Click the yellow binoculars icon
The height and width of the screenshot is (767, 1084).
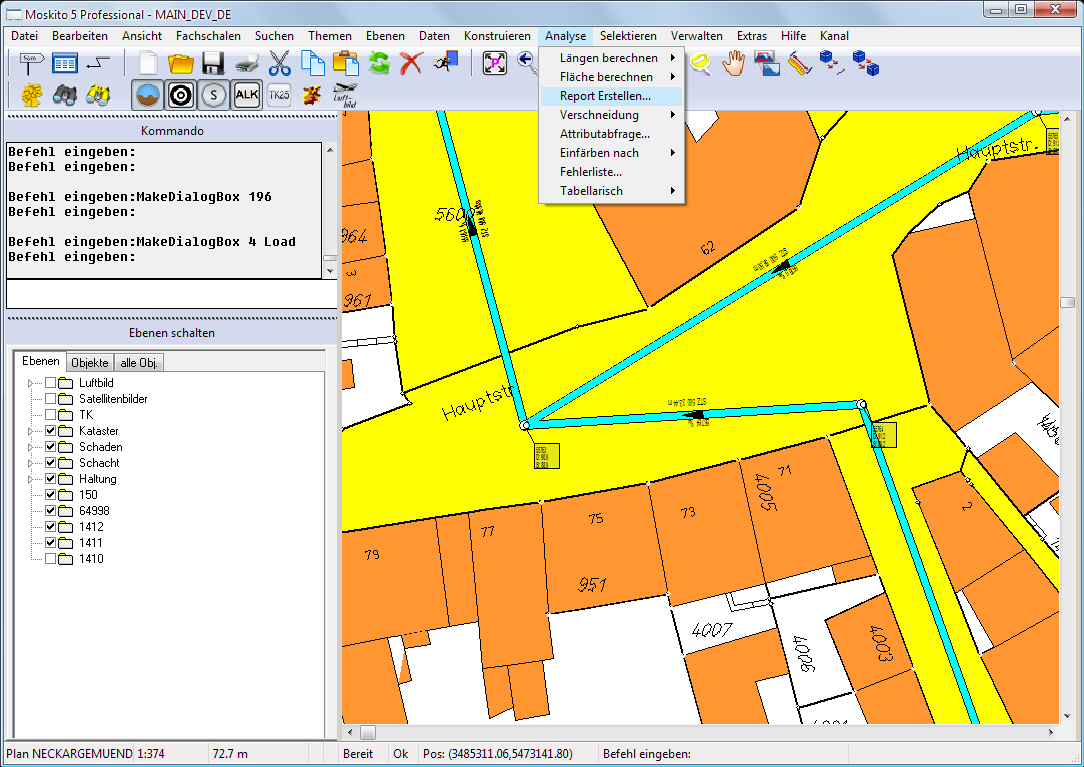point(98,95)
